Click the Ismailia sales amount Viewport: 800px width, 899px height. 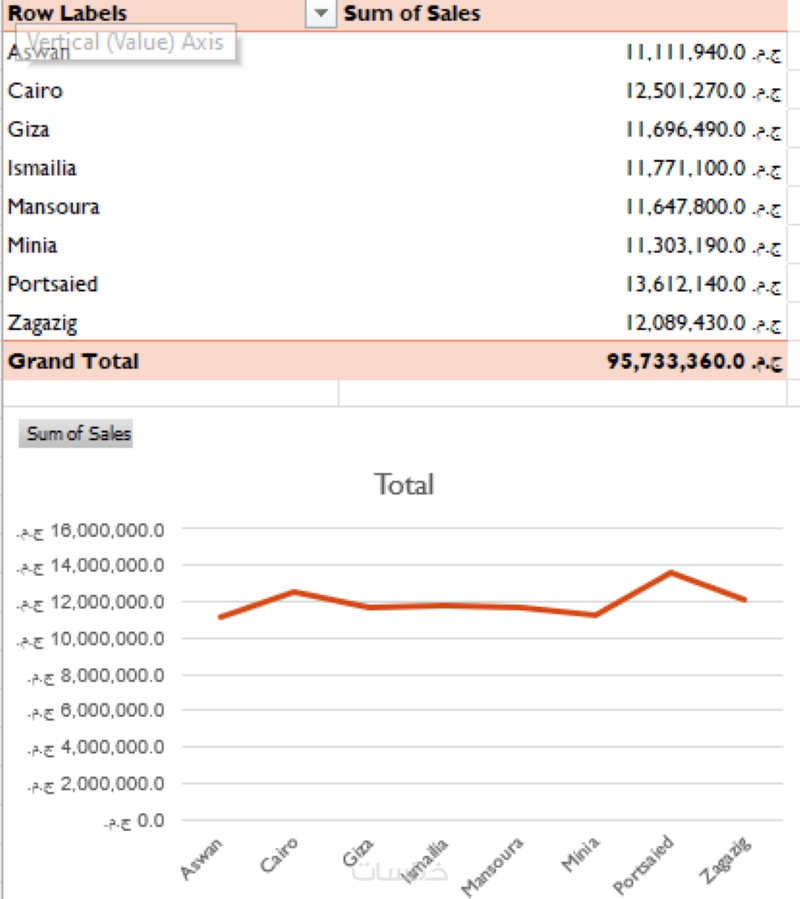[x=700, y=168]
